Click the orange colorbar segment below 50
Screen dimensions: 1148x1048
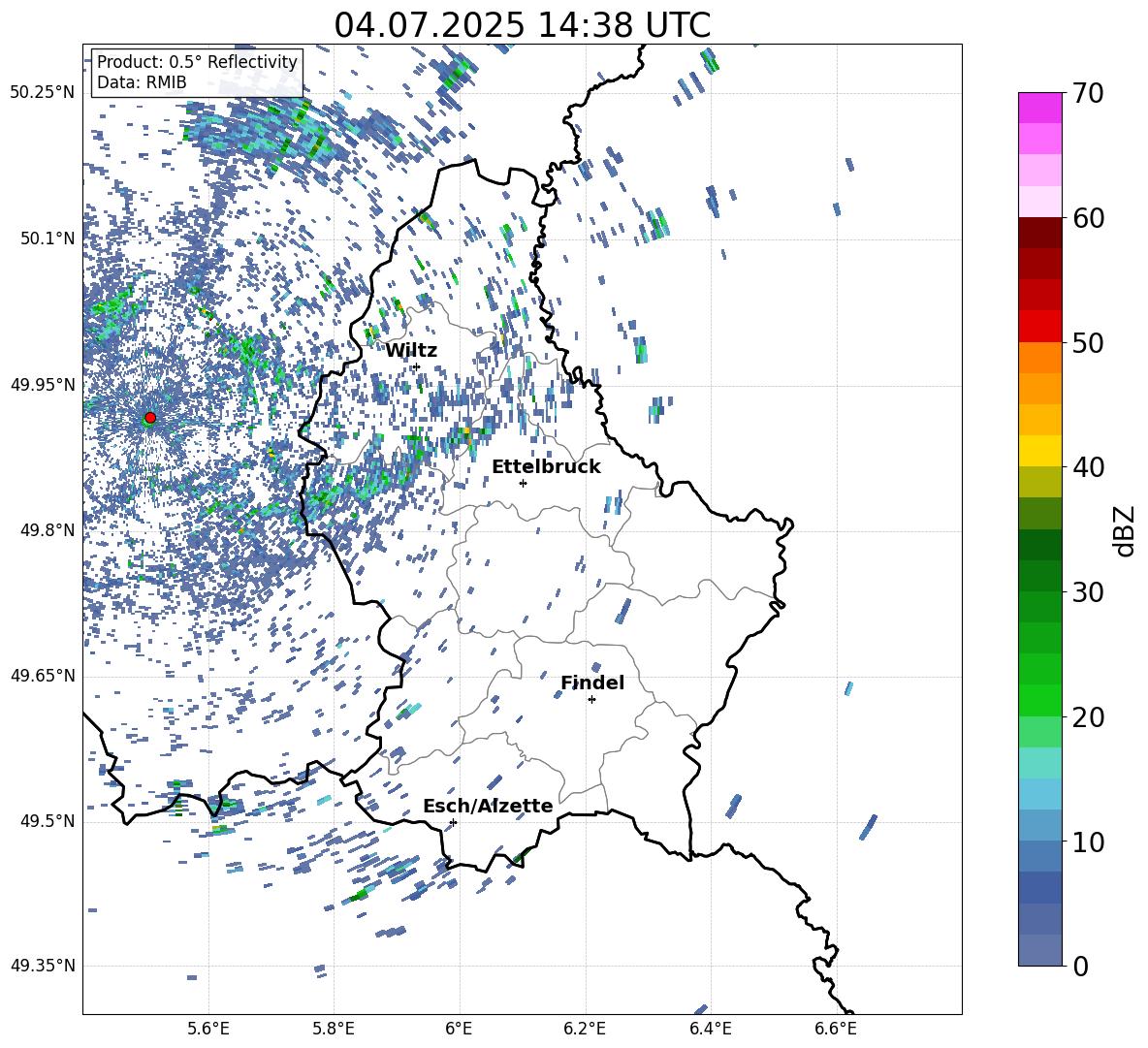coord(1040,358)
